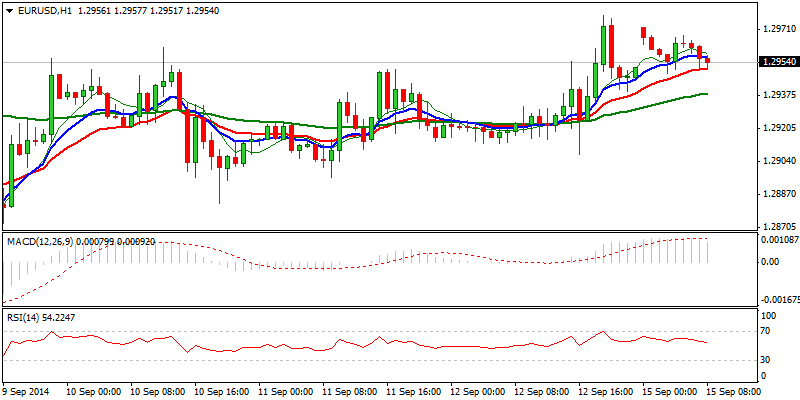Select the MACD(12,26,9) indicator label
This screenshot has width=800, height=400.
coord(38,241)
